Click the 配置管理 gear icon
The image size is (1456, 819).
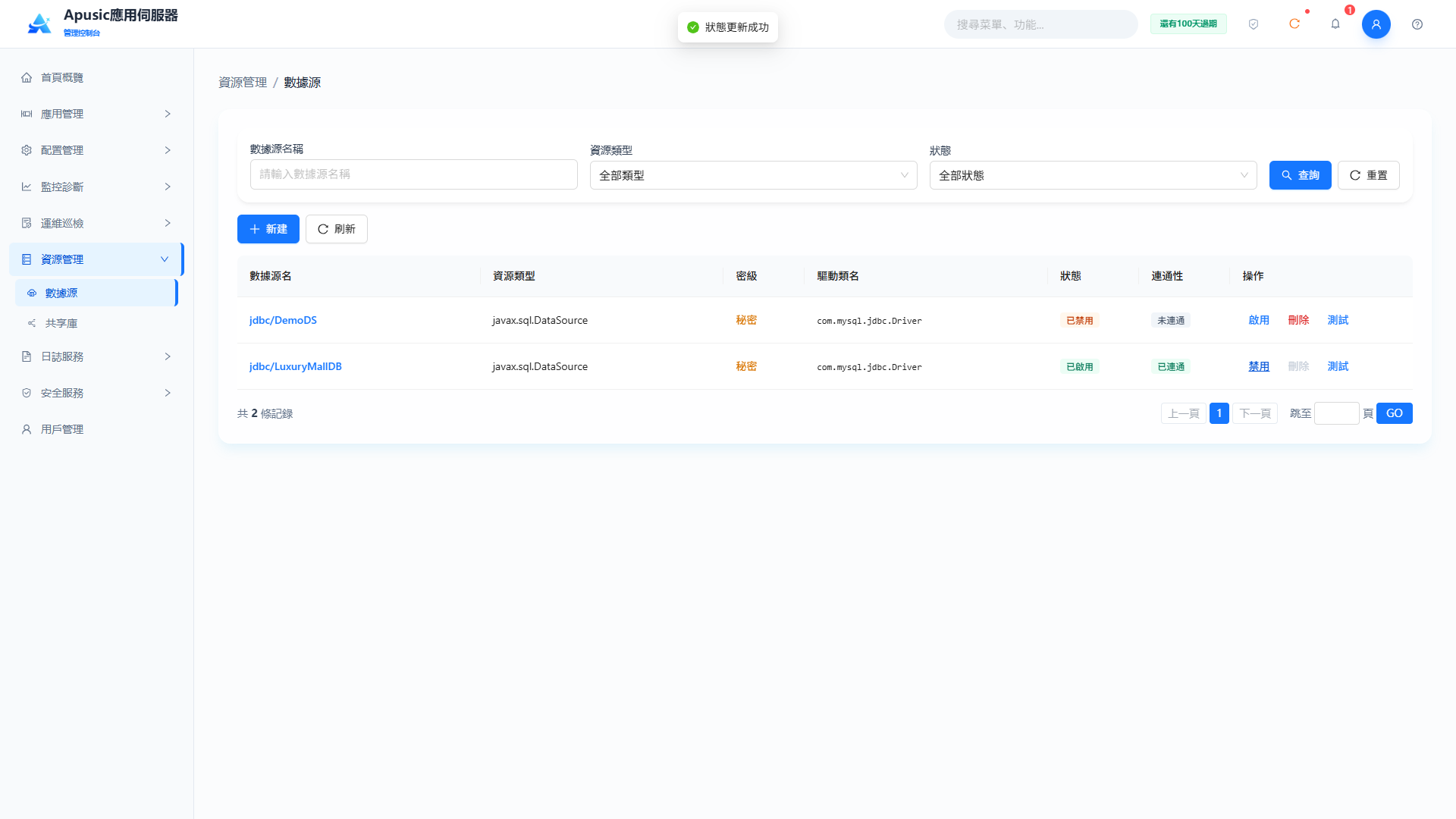[27, 150]
